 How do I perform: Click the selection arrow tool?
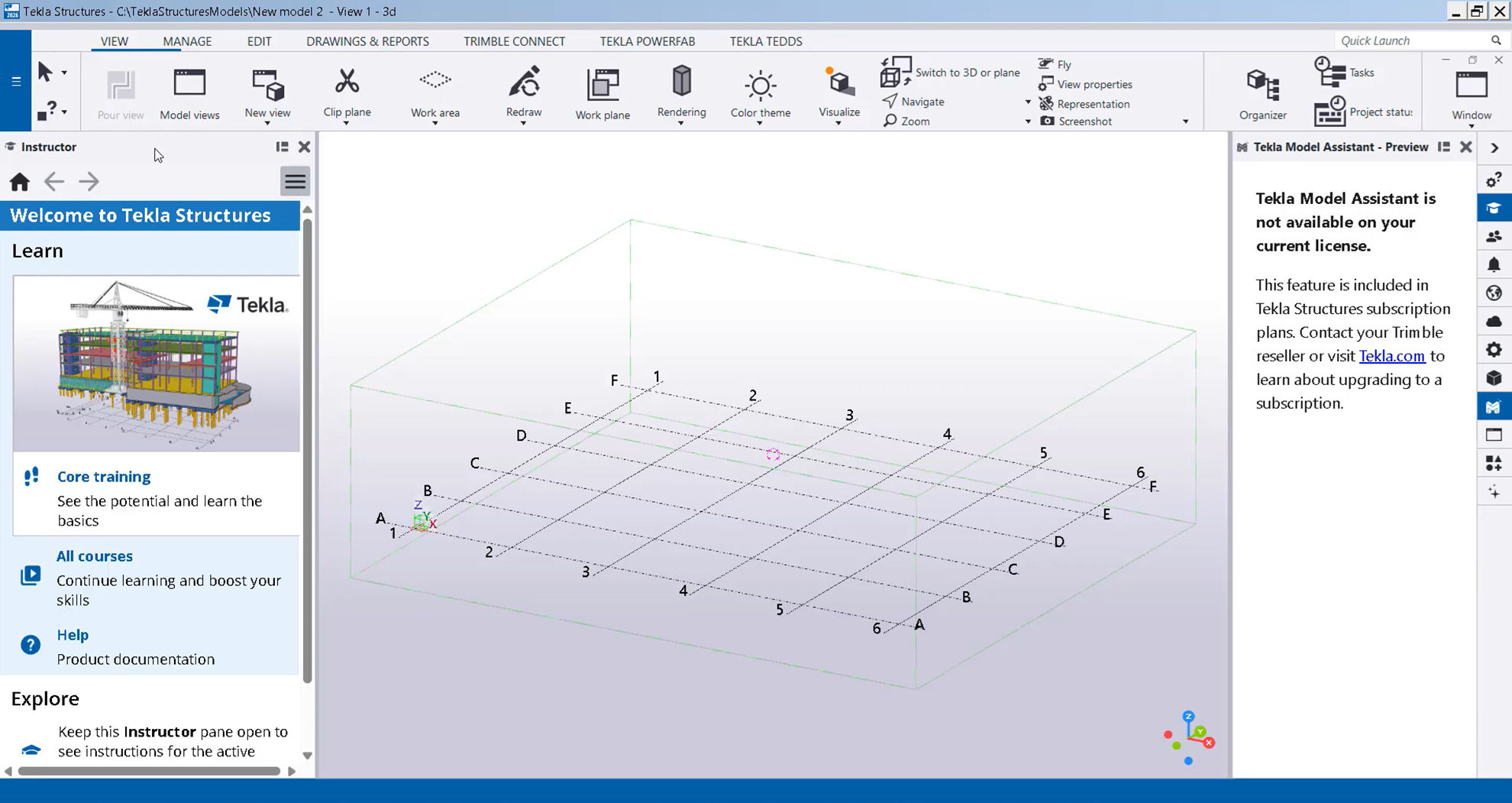point(45,72)
